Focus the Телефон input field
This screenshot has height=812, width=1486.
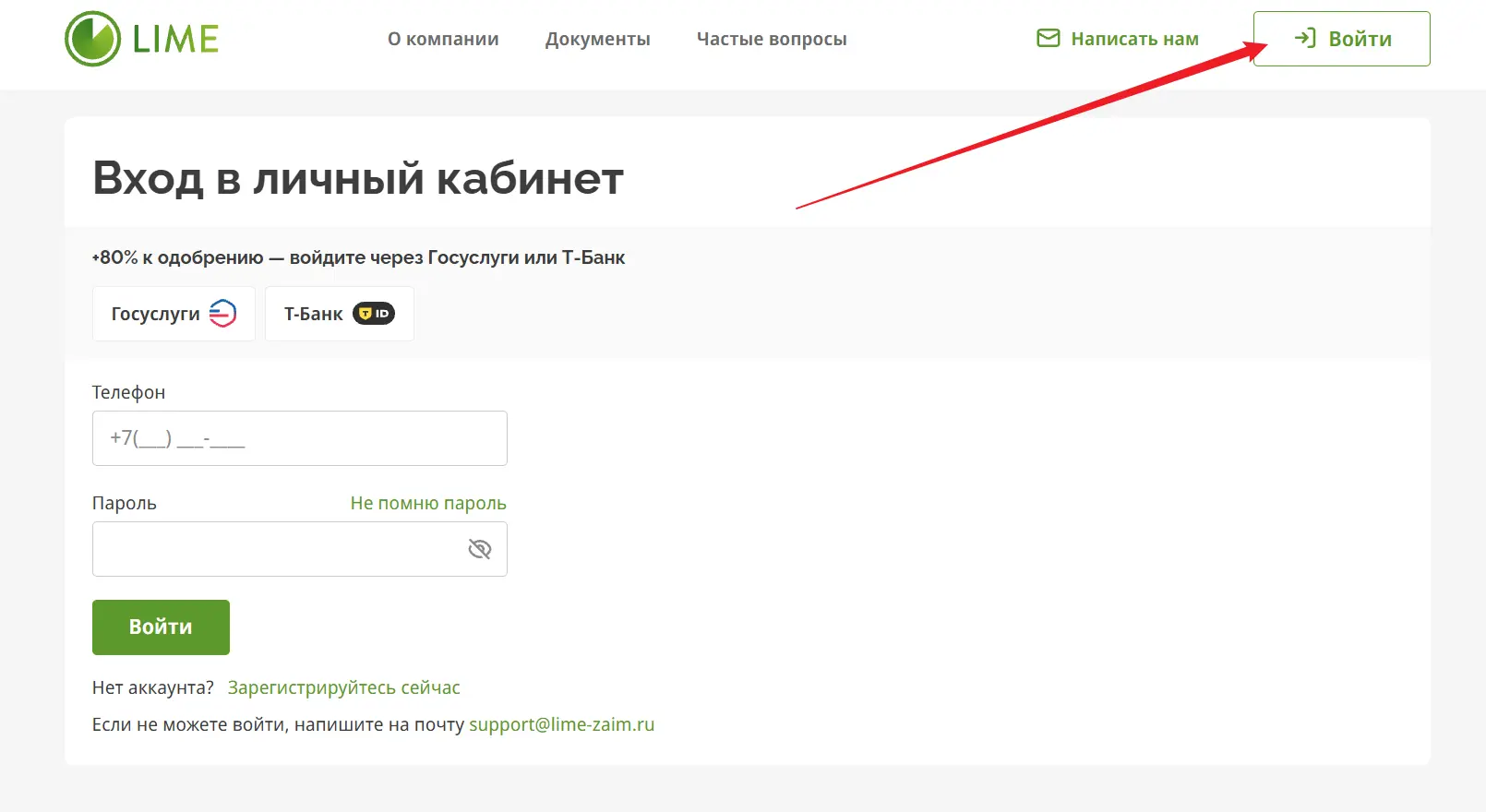[x=300, y=438]
